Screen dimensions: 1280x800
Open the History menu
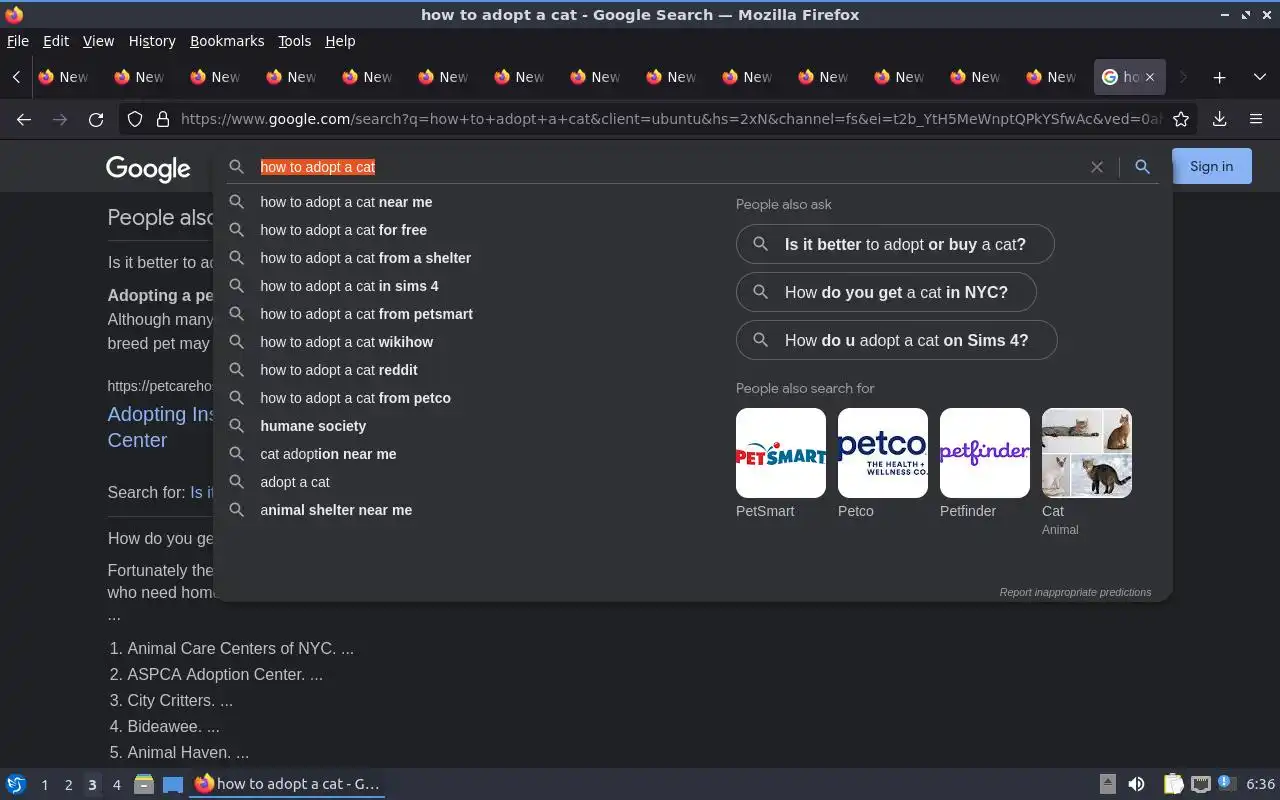coord(152,41)
